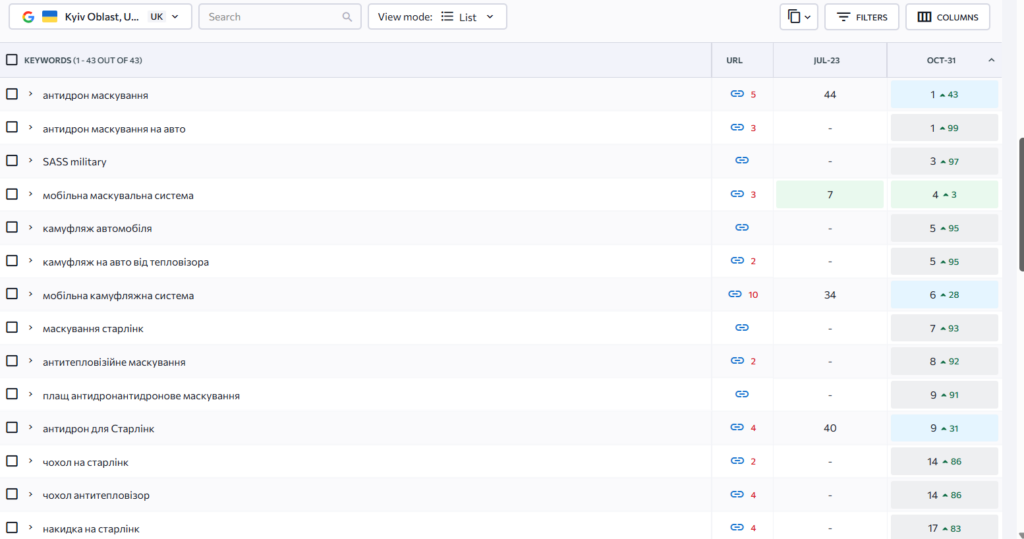The image size is (1024, 539).
Task: Open URL link icon for мобільна маскувальна система
Action: tap(737, 194)
